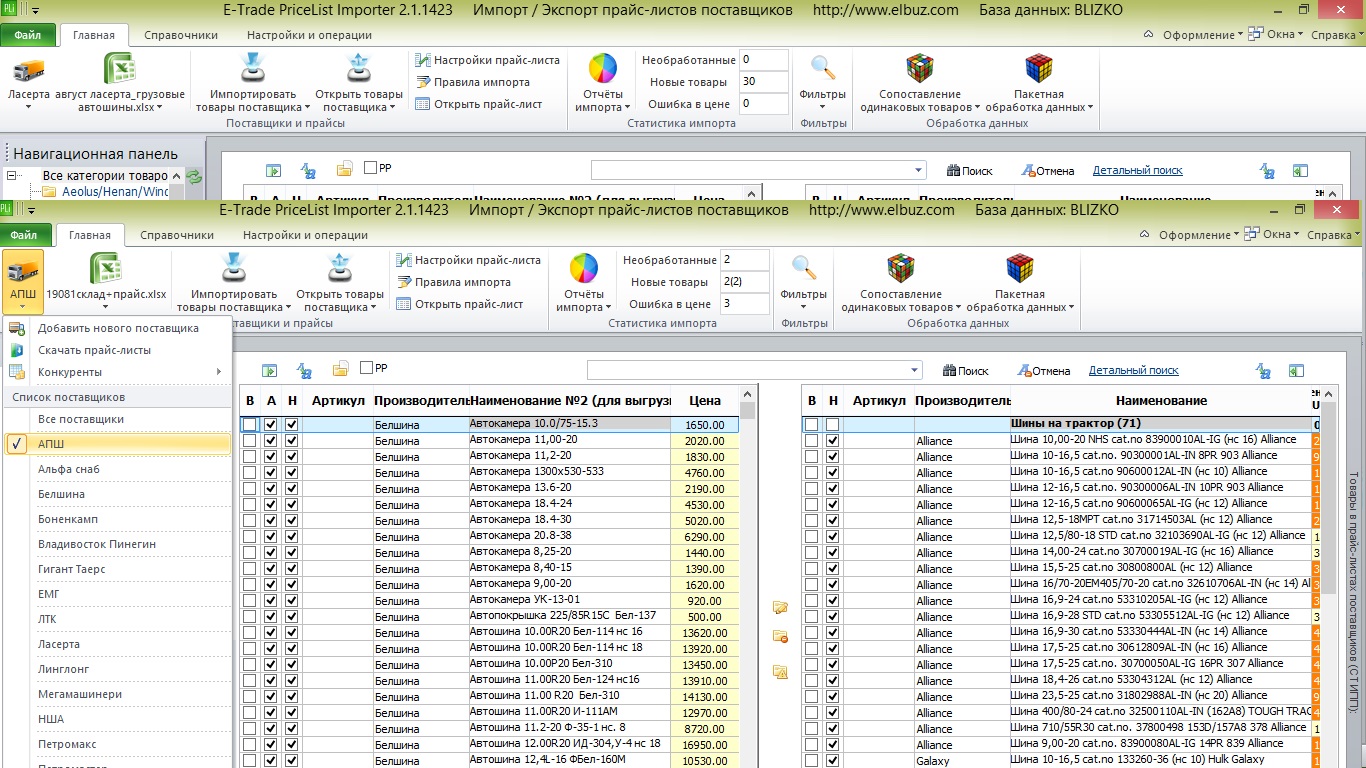Select Добавить нового поставщика menu entry
This screenshot has height=768, width=1366.
coord(118,328)
